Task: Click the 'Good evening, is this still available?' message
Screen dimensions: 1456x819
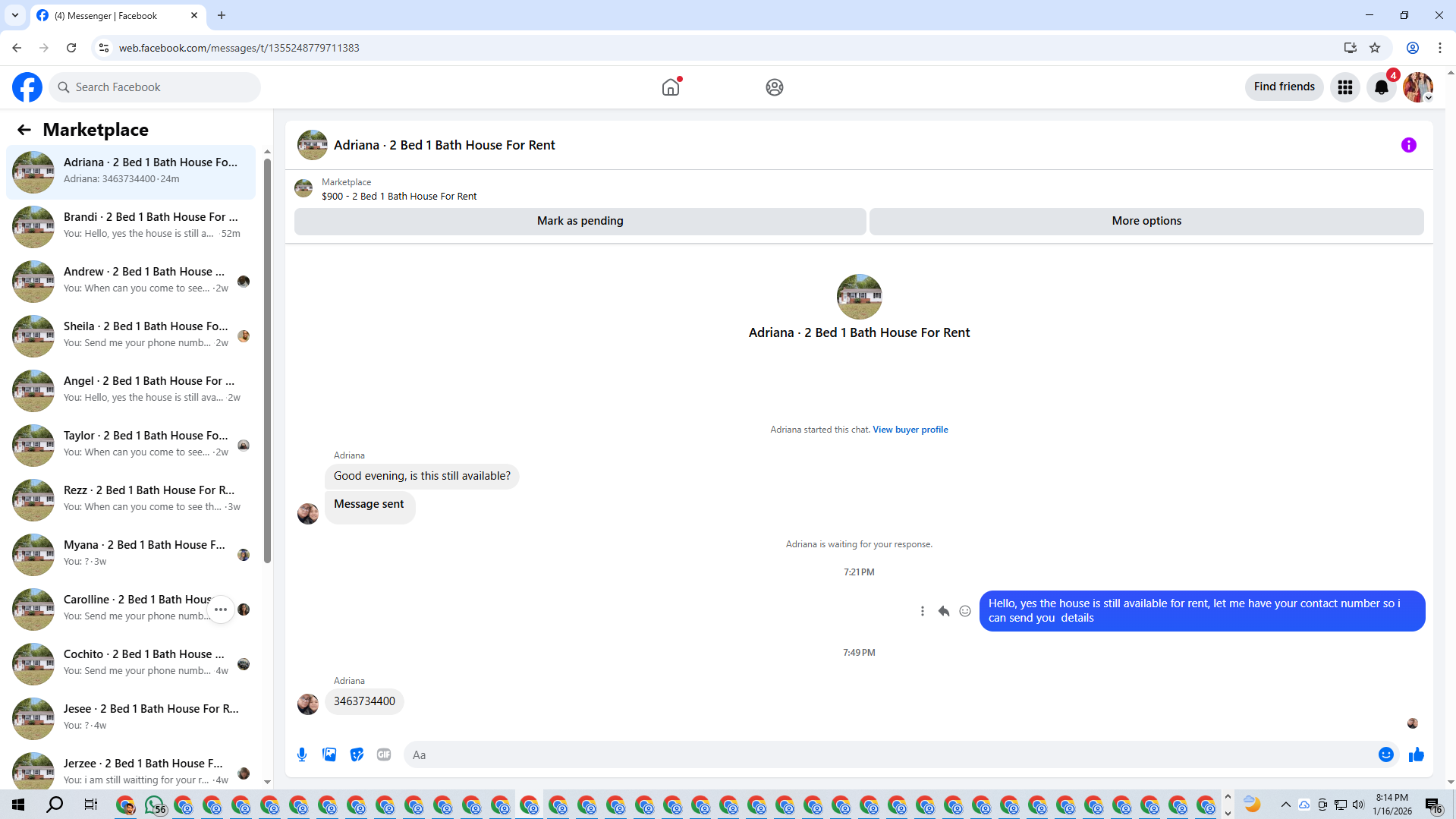Action: click(422, 476)
